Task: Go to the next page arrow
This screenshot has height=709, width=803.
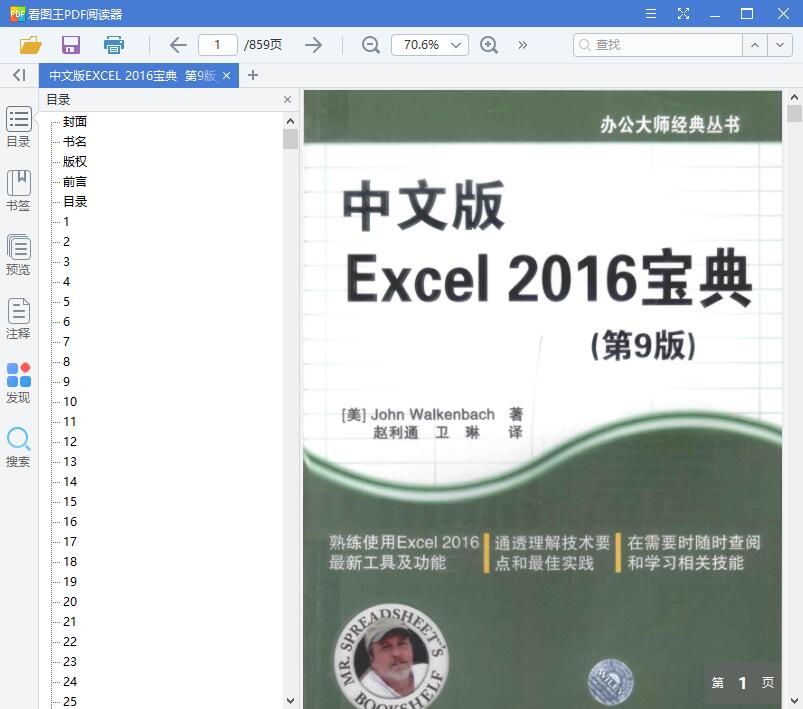Action: pos(313,45)
